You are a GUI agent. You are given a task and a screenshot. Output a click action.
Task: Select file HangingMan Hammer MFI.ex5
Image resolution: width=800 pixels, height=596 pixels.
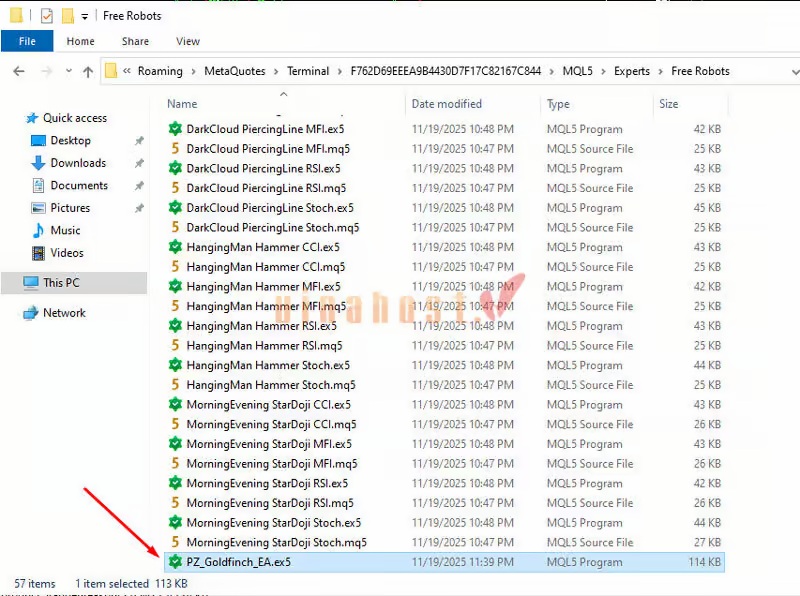tap(263, 286)
